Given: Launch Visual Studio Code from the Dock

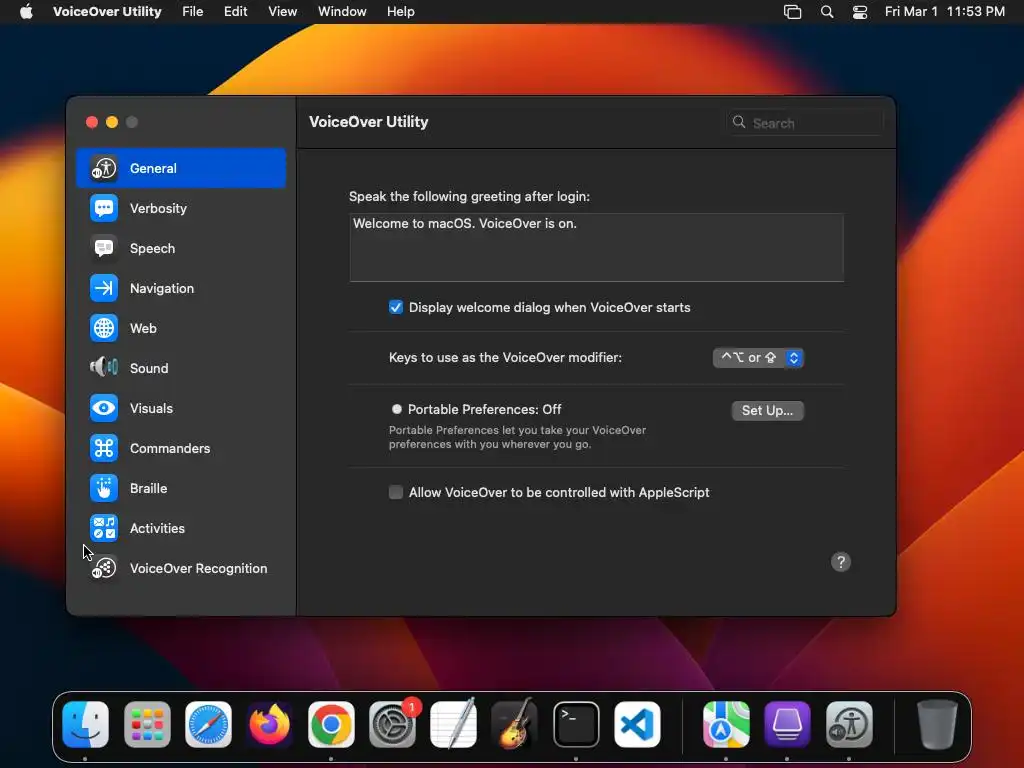Looking at the screenshot, I should 637,724.
